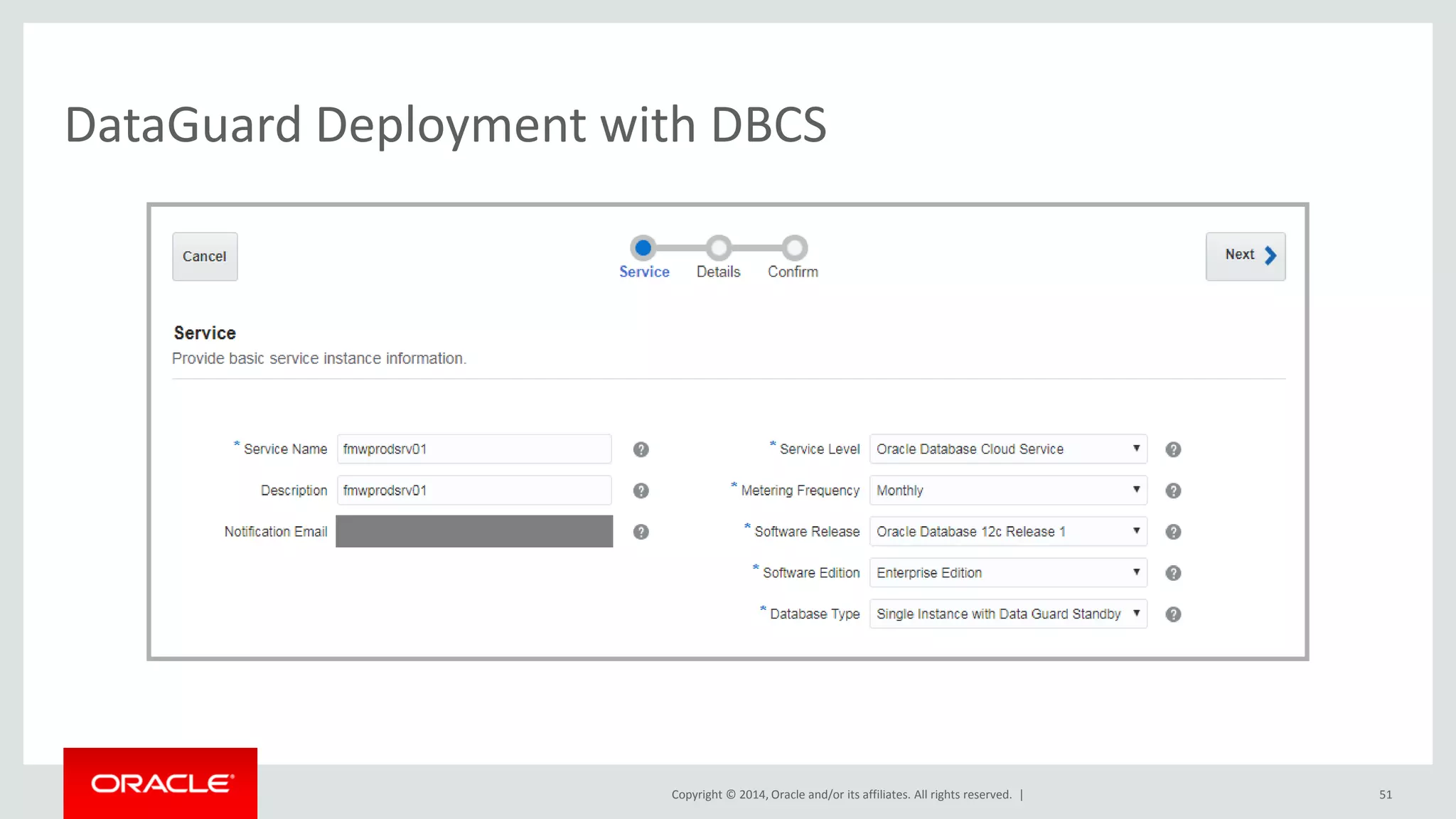This screenshot has height=819, width=1456.
Task: Click the 'Service Level' field label
Action: point(820,449)
